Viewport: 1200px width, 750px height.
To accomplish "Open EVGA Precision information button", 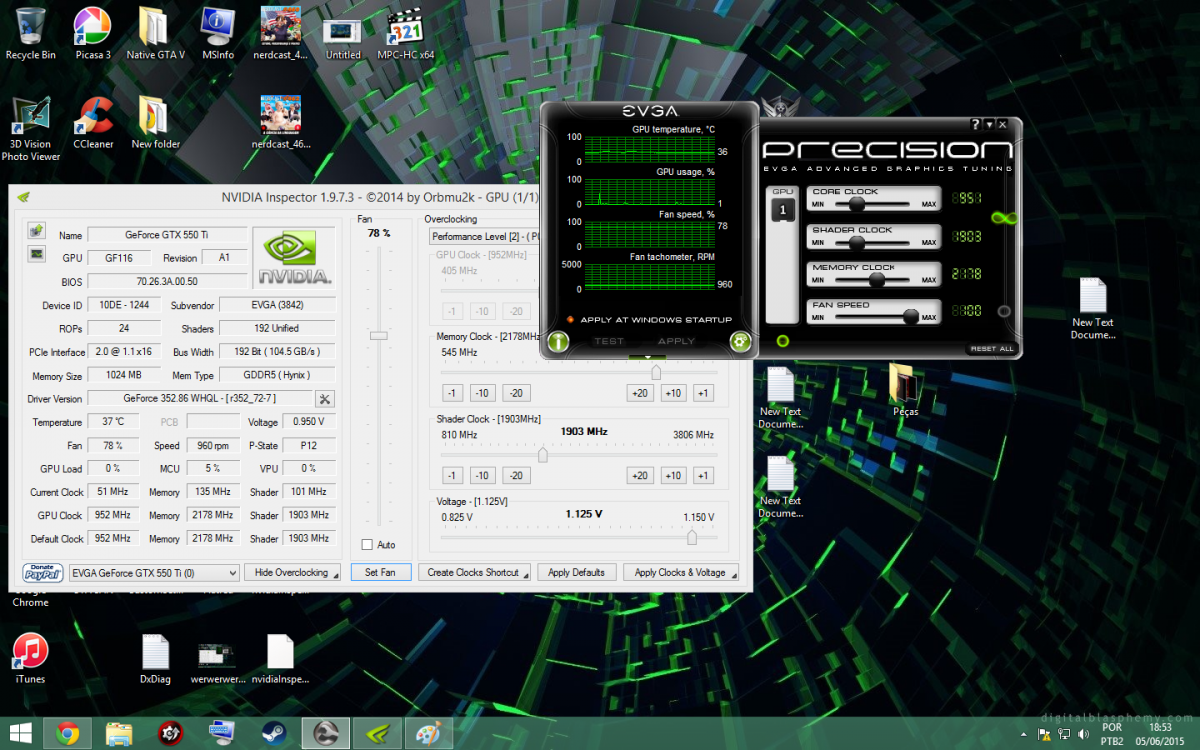I will point(558,341).
